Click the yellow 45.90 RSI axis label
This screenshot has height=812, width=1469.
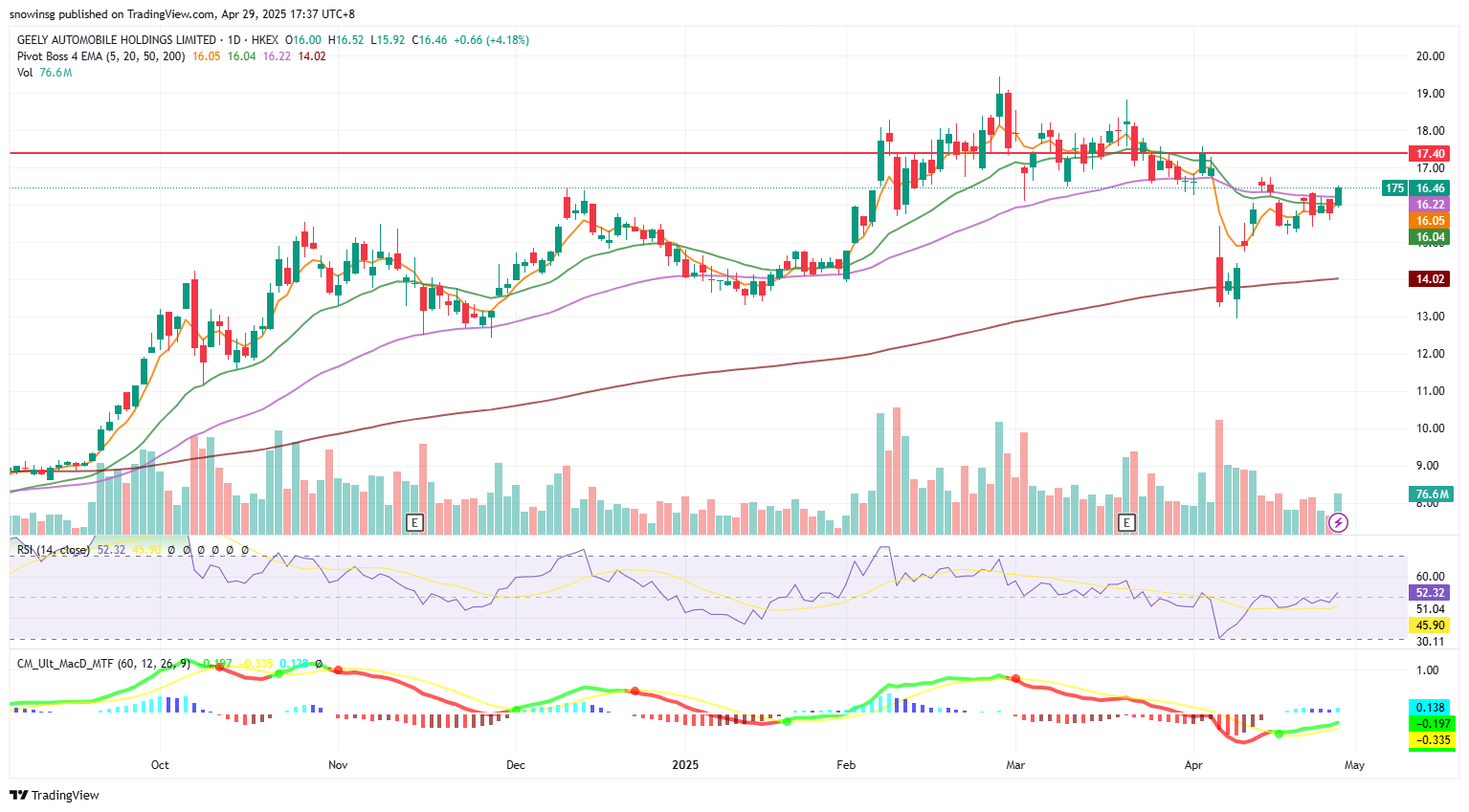tap(1430, 625)
